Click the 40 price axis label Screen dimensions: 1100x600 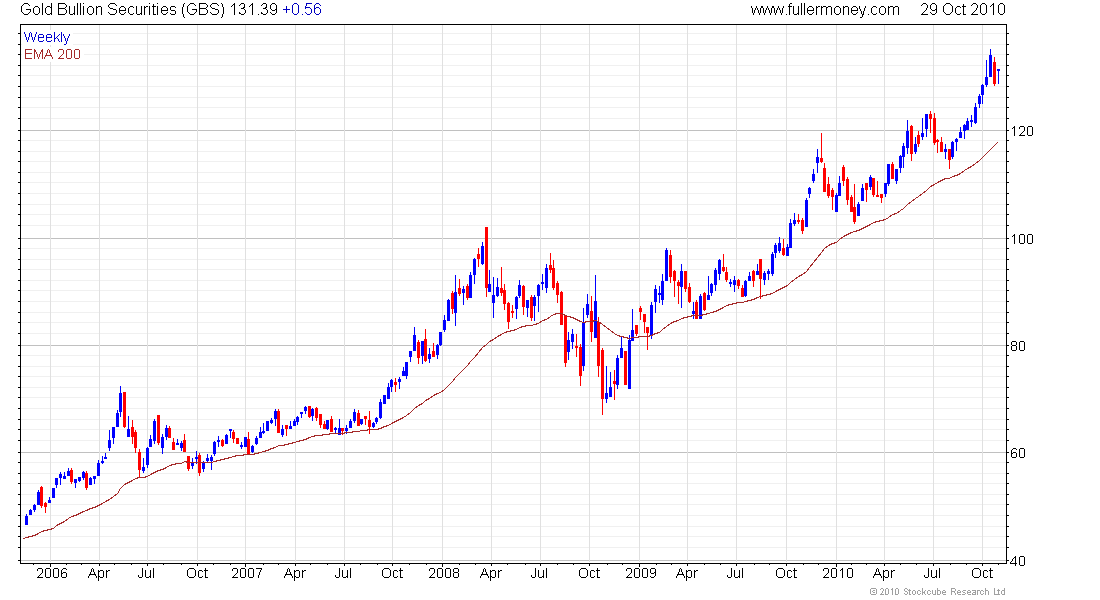1018,561
